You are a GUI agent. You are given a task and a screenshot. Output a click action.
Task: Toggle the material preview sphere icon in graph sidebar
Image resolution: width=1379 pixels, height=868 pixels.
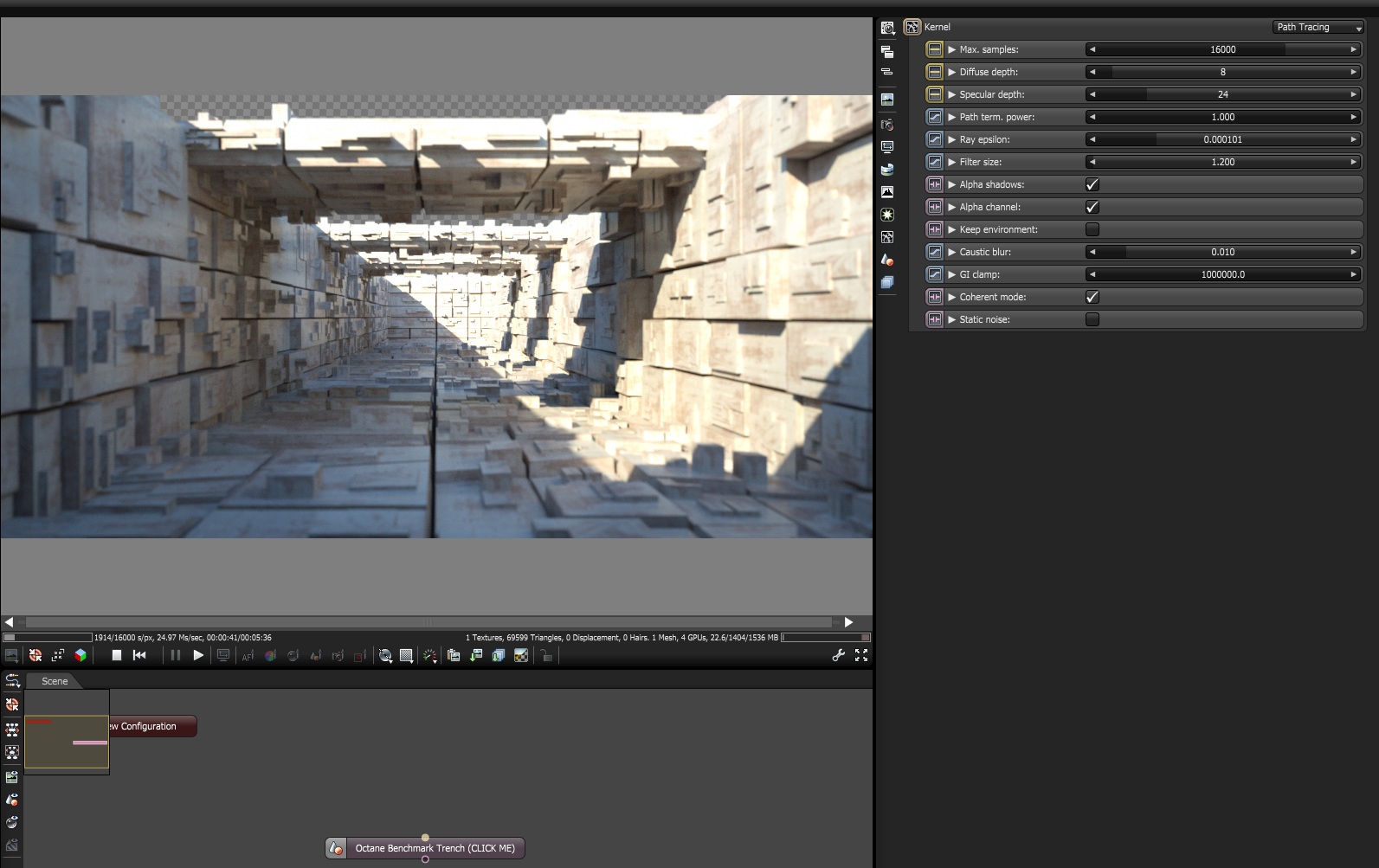[x=12, y=822]
